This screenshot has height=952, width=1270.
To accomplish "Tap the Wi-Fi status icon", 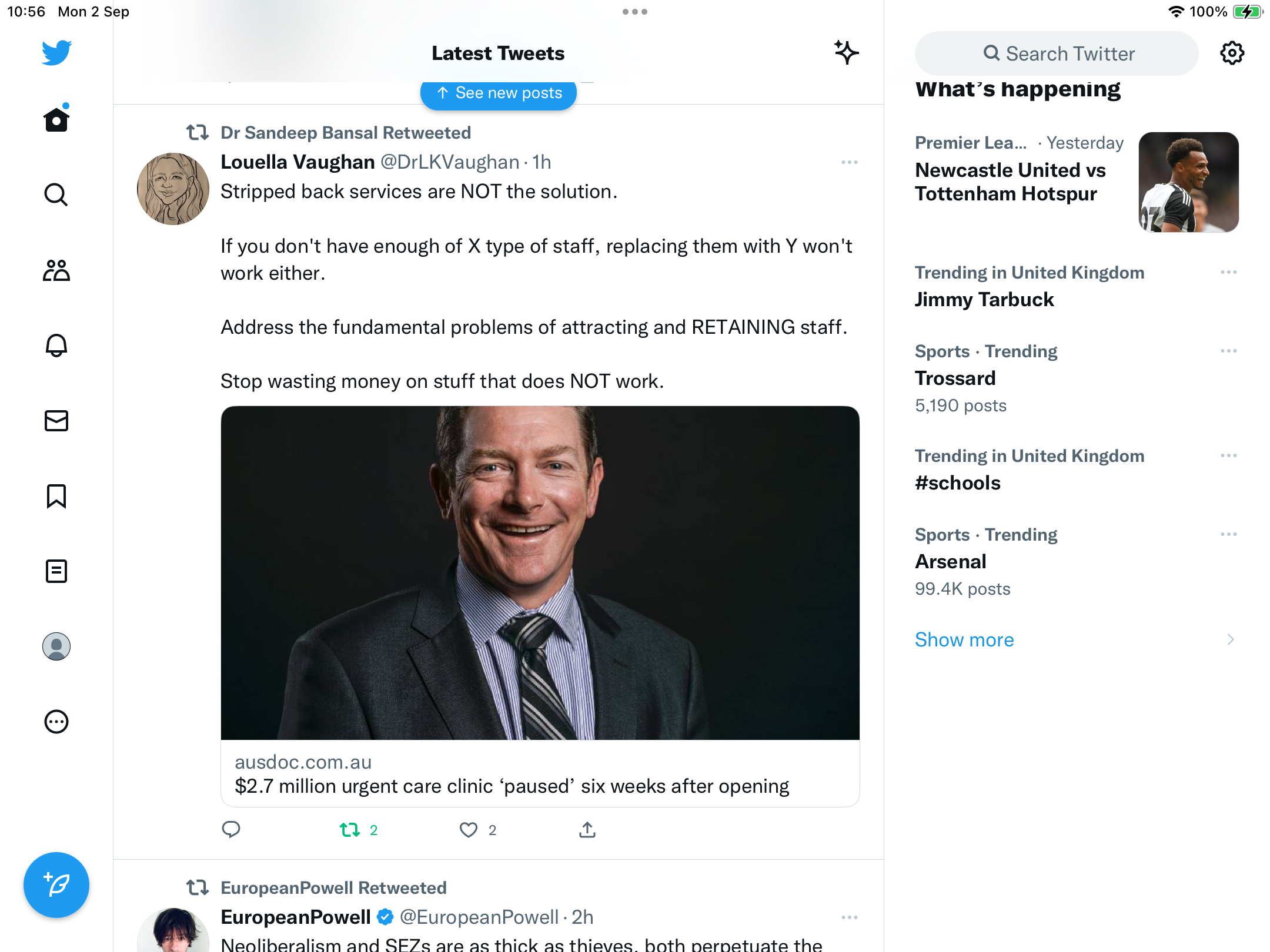I will click(x=1176, y=12).
